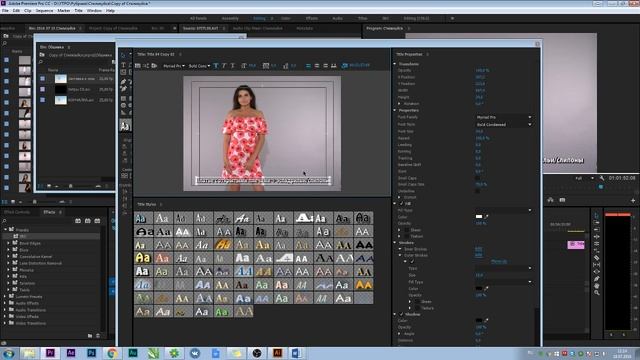Open Illustrator from taskbar
640x360 pixels.
[277, 353]
